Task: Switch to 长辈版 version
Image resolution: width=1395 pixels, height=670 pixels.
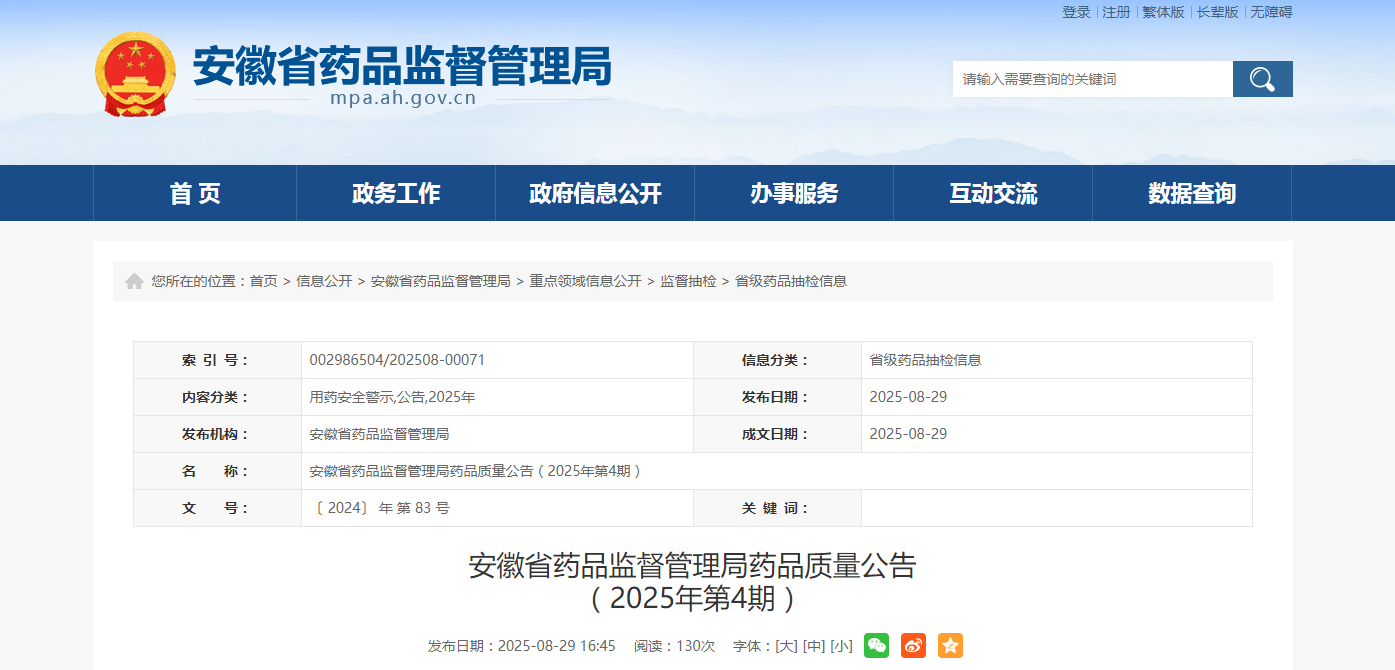Action: point(1217,12)
